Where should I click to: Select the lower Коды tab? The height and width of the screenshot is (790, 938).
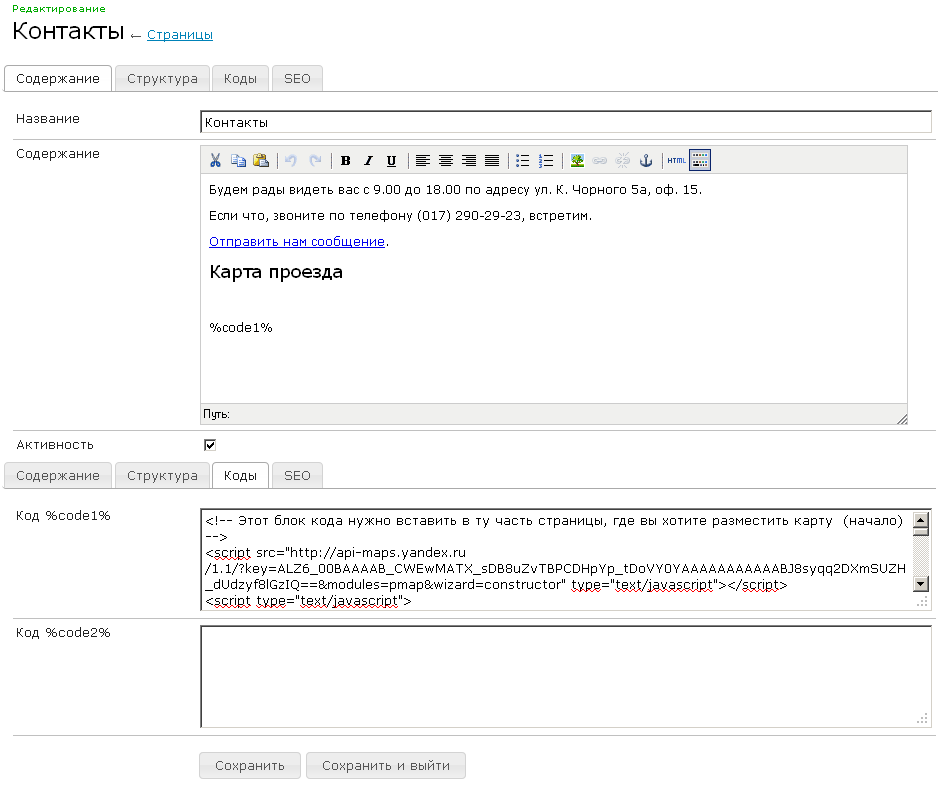240,475
